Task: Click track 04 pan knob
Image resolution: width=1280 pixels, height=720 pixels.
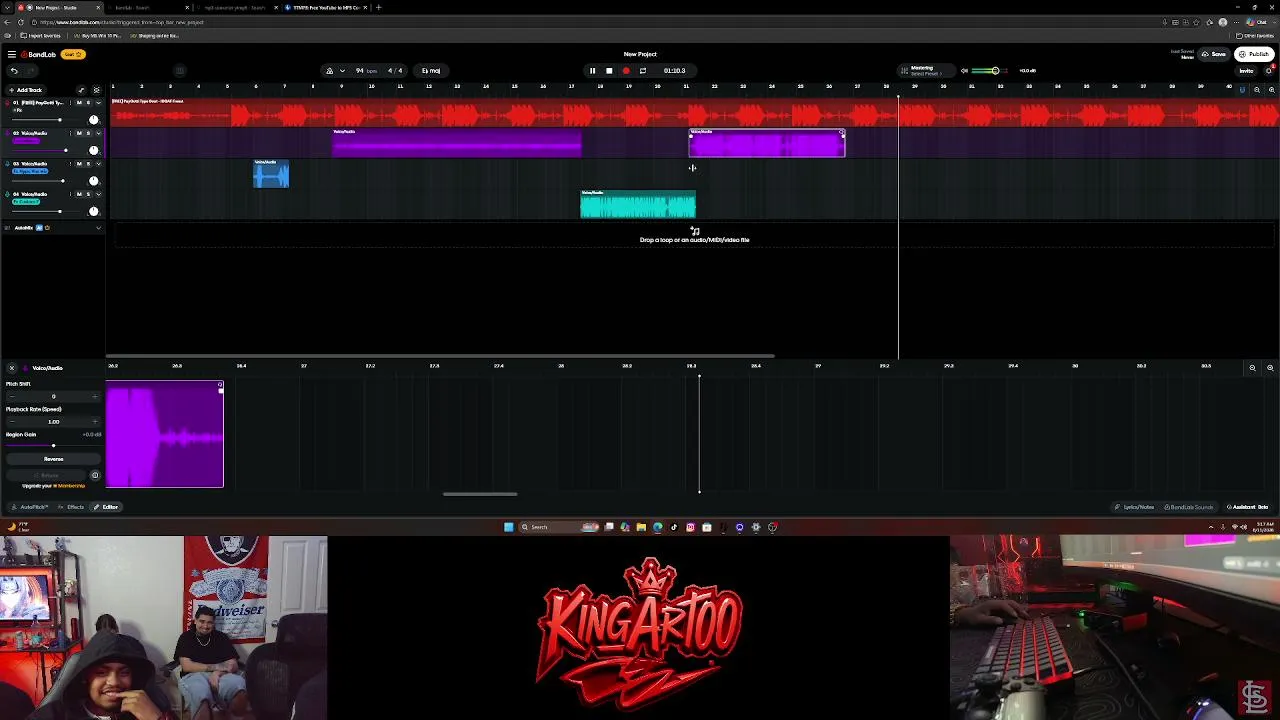Action: 94,211
